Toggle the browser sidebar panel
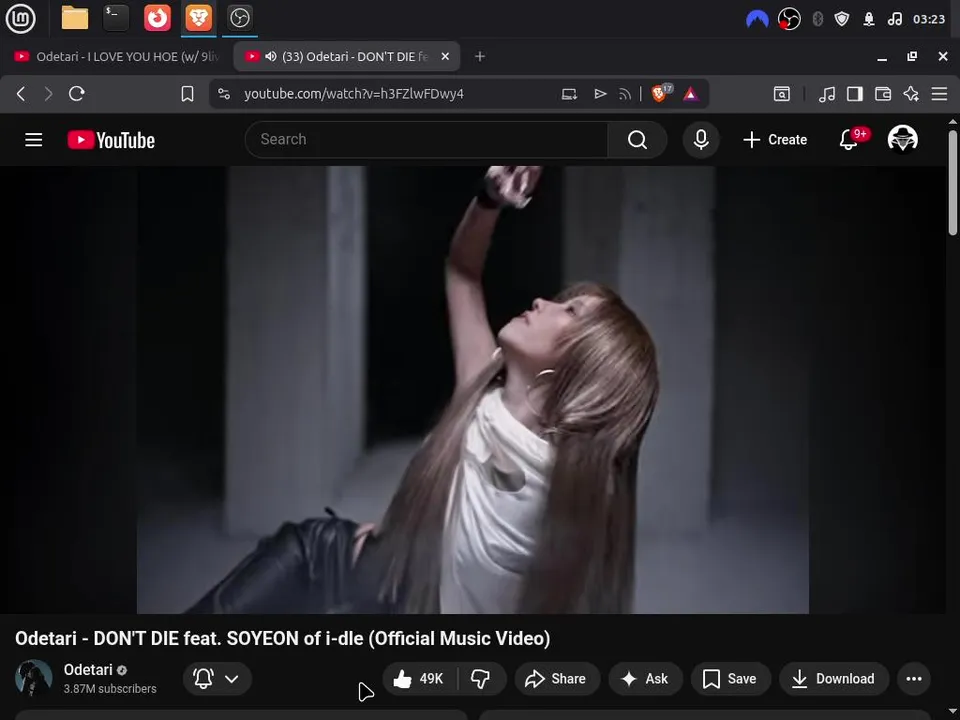 point(855,94)
